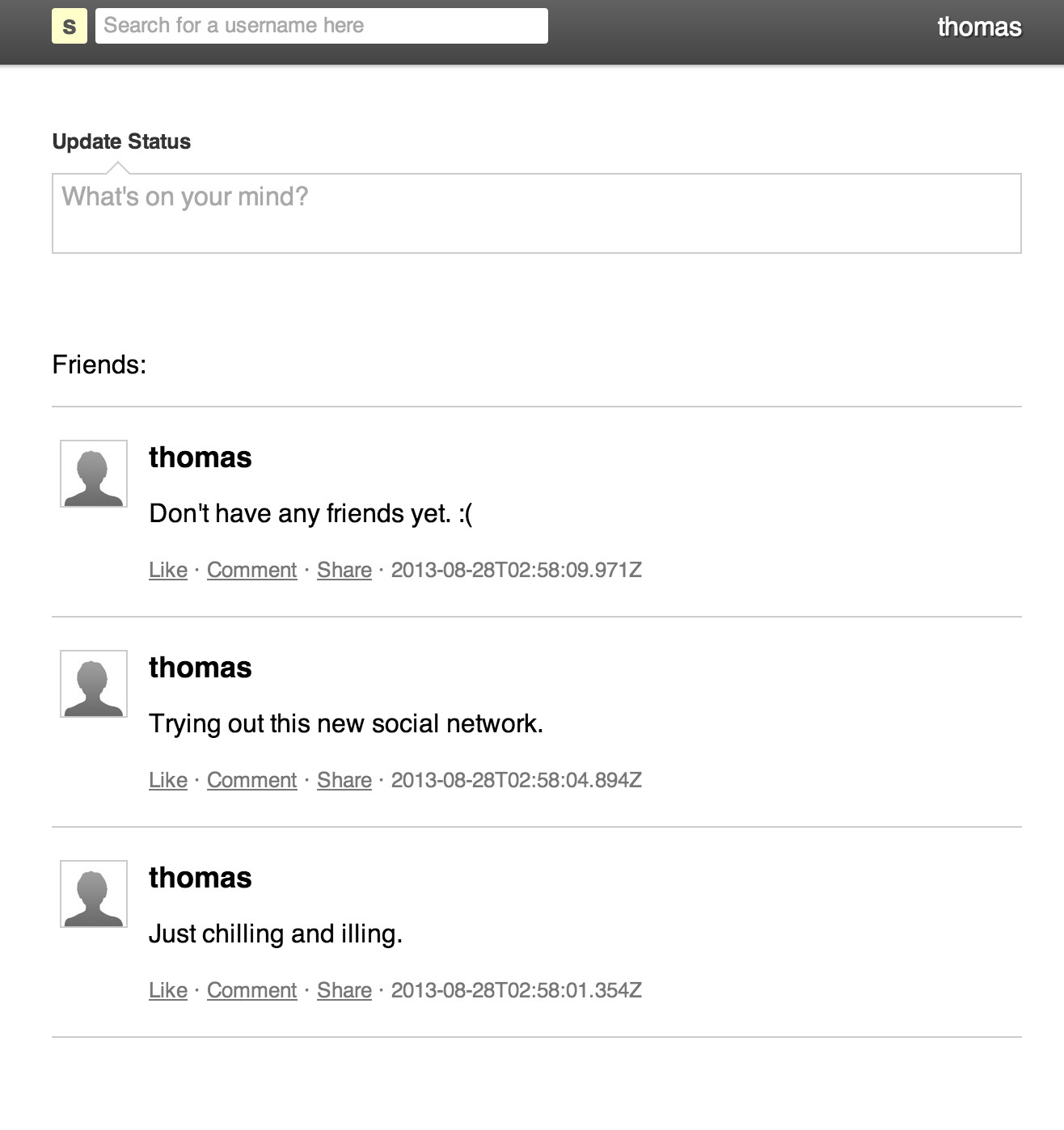Screen dimensions: 1064x1130
Task: Open thomas author name on third post
Action: [201, 878]
